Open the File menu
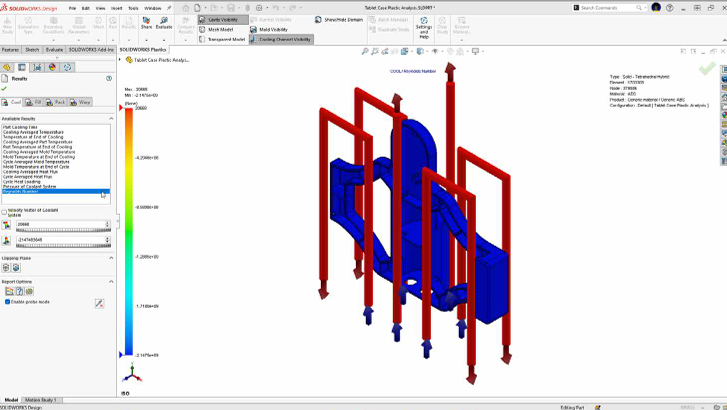Viewport: 727px width, 410px height. point(72,8)
